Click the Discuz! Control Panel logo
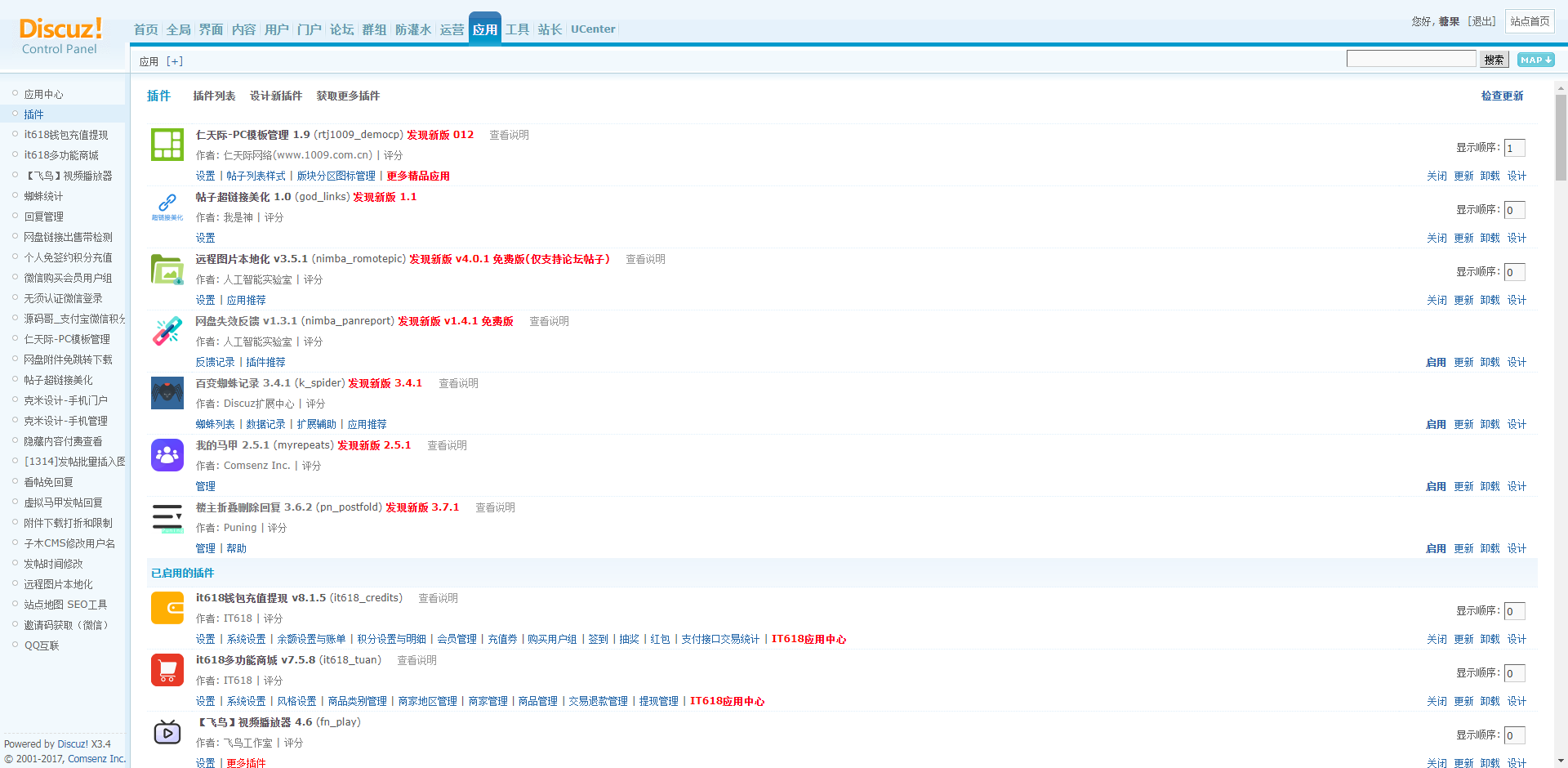Screen dimensions: 1568x768 pos(60,36)
